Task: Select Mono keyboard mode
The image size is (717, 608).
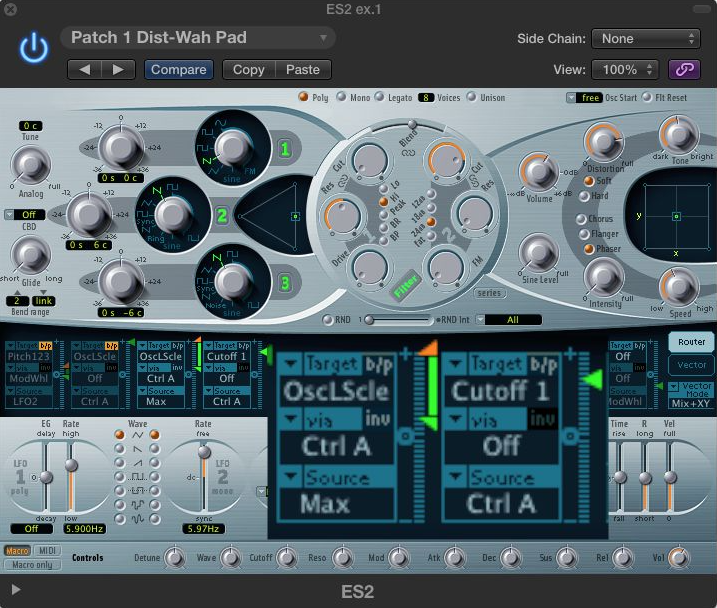Action: coord(341,97)
